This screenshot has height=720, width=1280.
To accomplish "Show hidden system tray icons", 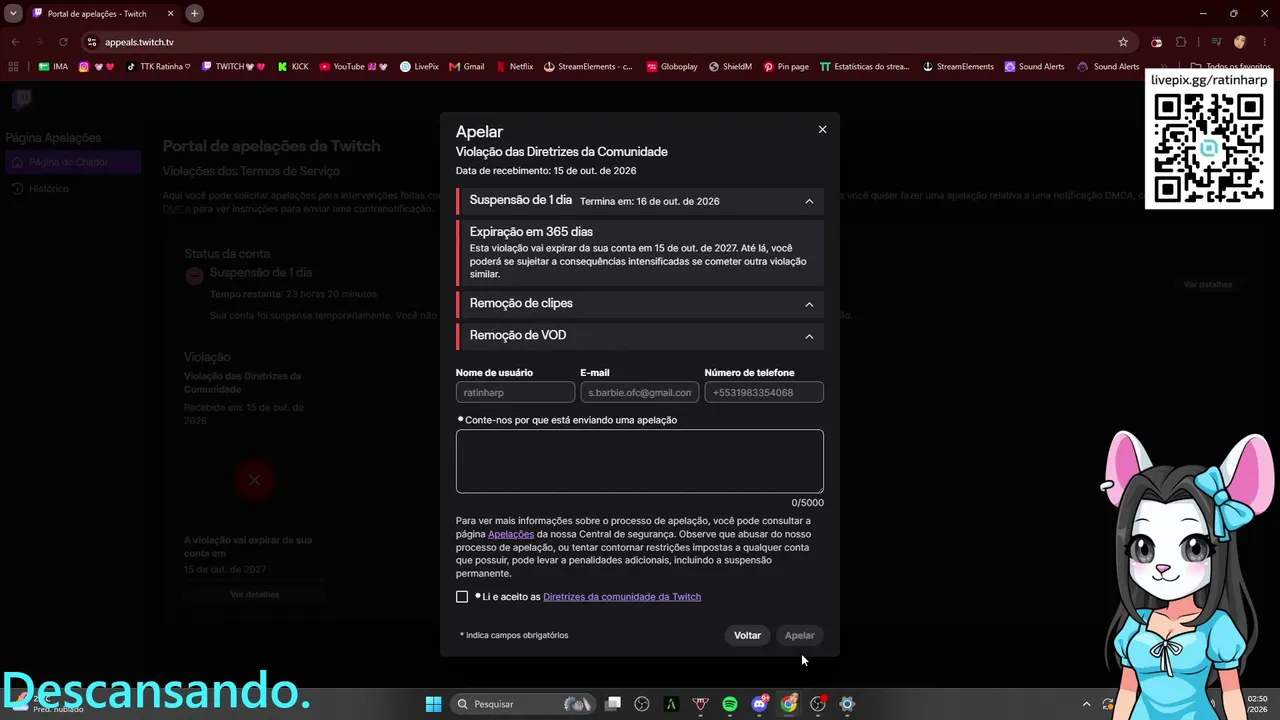I will [1086, 704].
